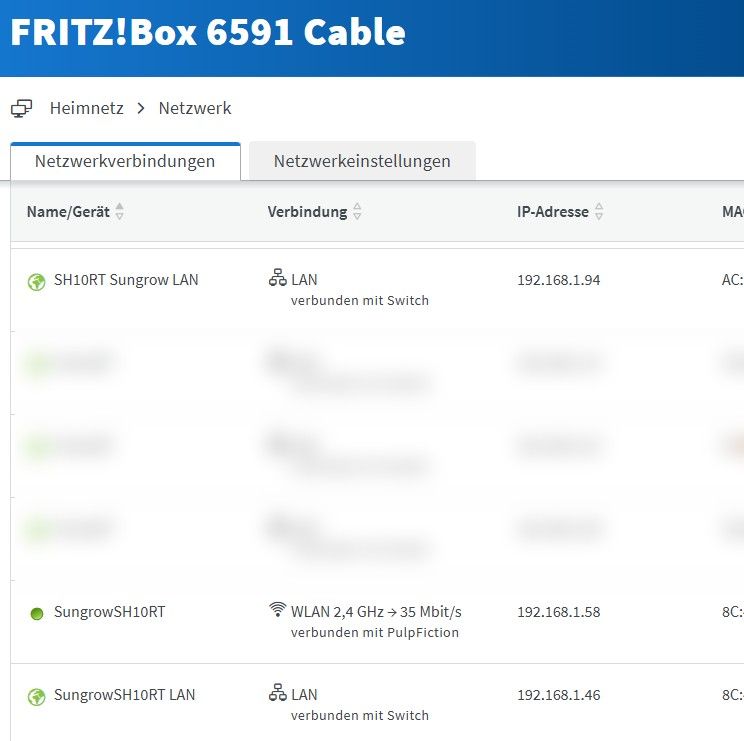This screenshot has height=741, width=744.
Task: Sort table by Name/Gerät arrows
Action: [x=120, y=212]
